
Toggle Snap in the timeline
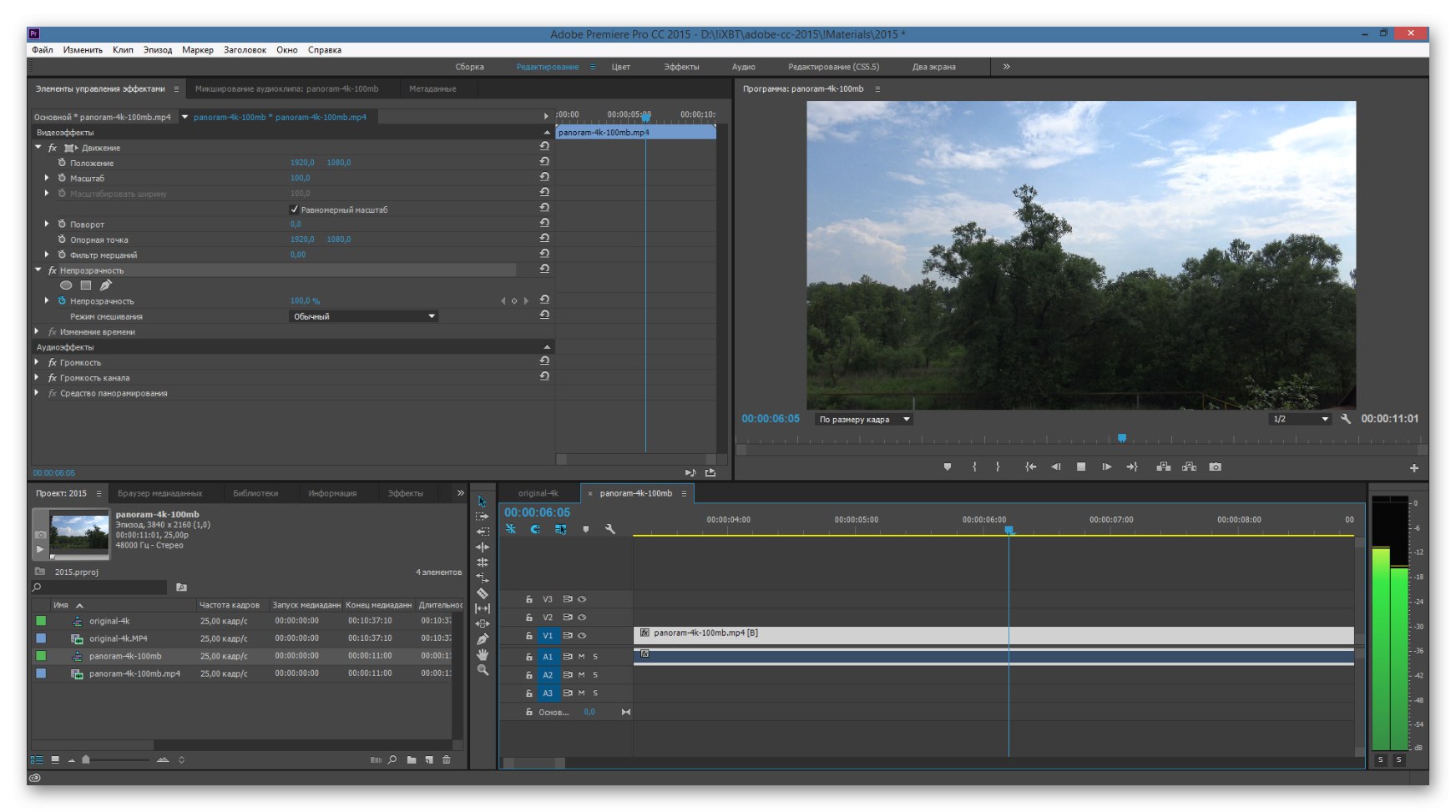(535, 529)
